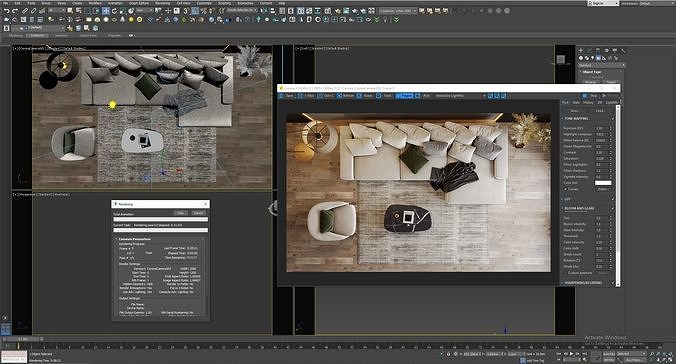Screen dimensions: 676x364
Task: Switch command panel to Display tab
Action: [615, 50]
